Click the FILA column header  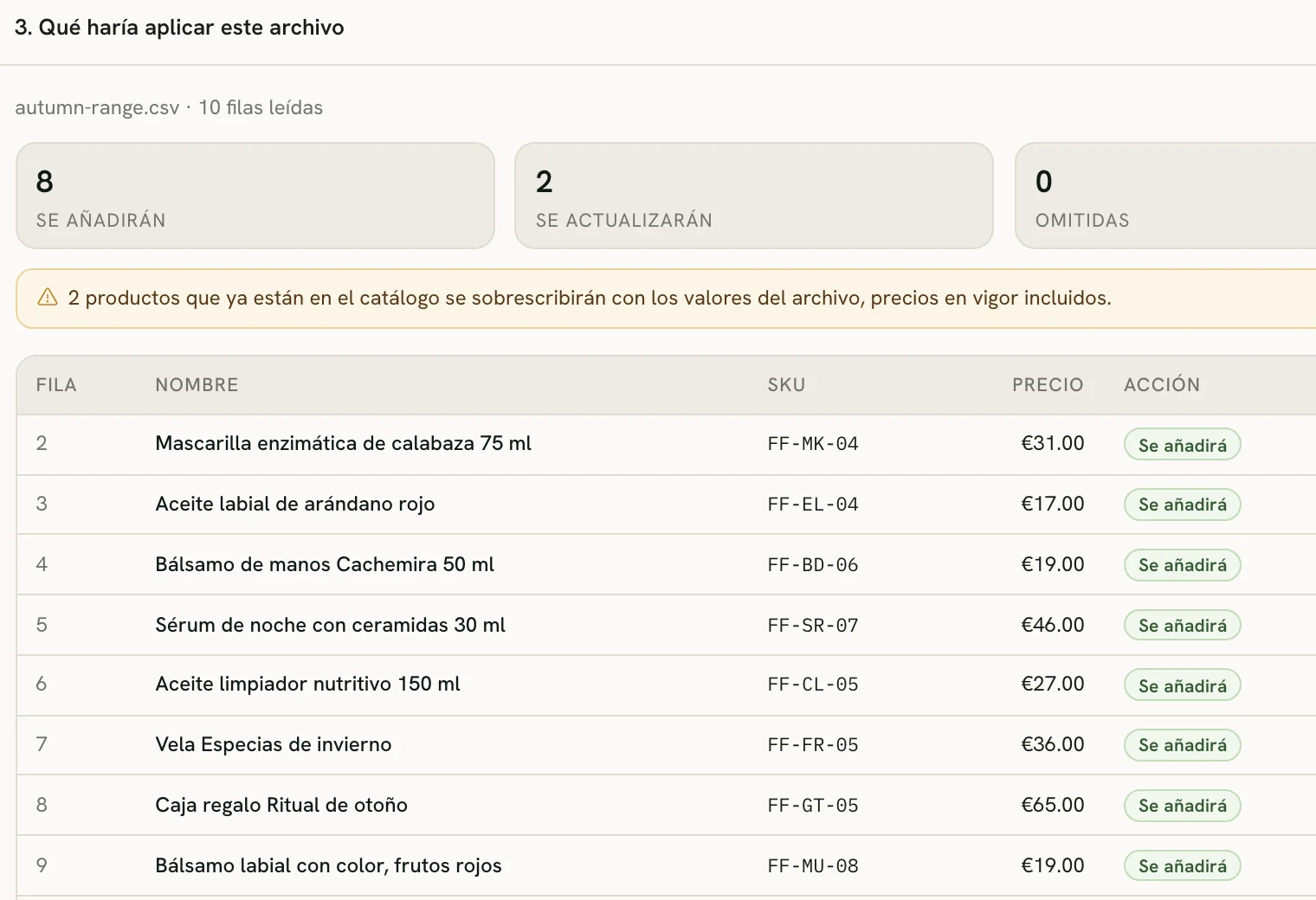tap(56, 385)
